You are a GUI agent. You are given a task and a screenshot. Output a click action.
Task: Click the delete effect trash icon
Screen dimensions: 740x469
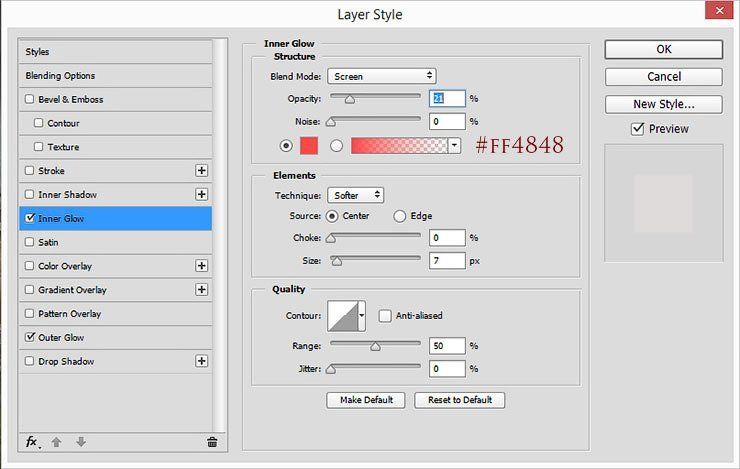(x=212, y=442)
